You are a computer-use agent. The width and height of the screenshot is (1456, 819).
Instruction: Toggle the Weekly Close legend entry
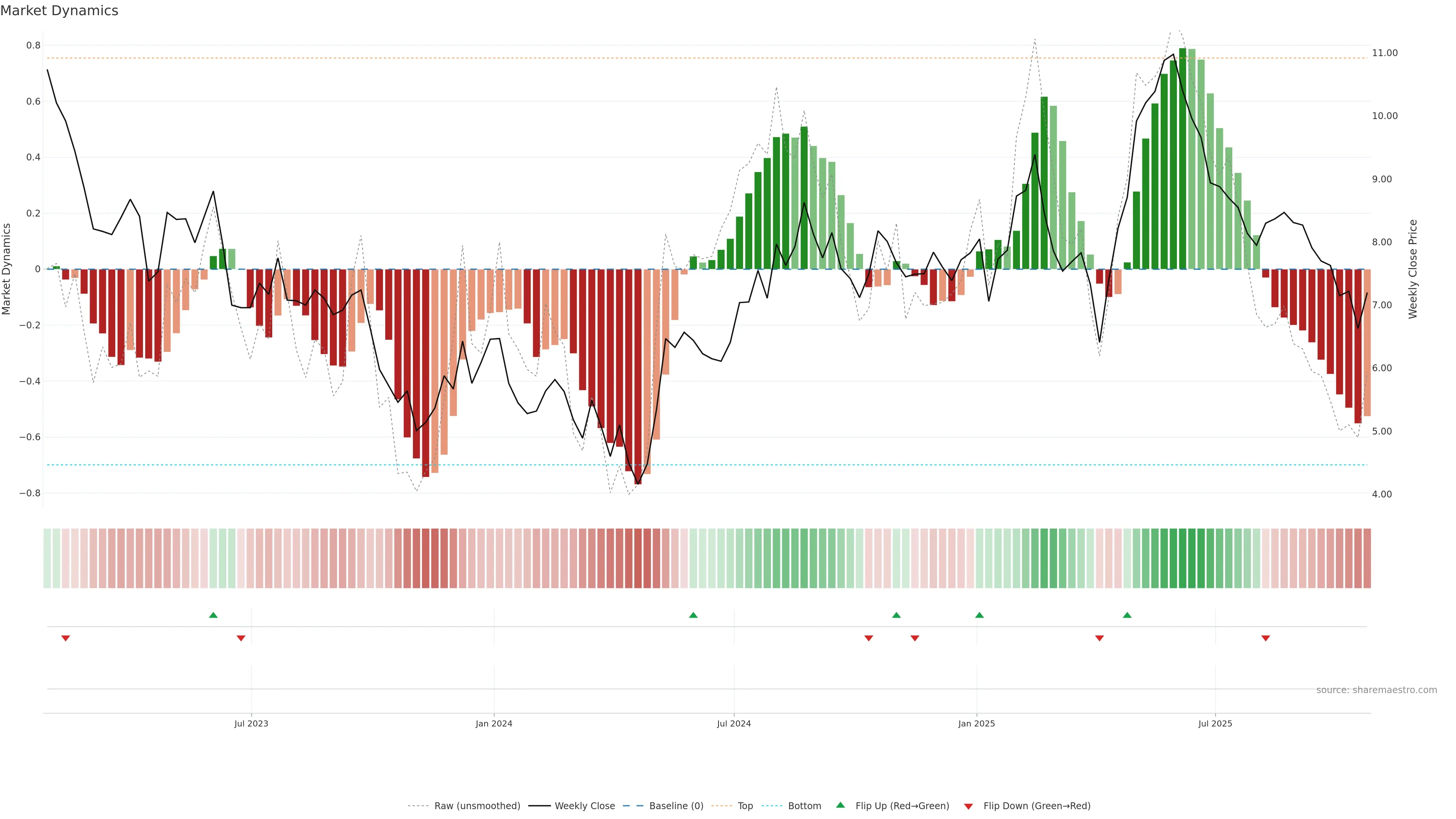(x=584, y=806)
